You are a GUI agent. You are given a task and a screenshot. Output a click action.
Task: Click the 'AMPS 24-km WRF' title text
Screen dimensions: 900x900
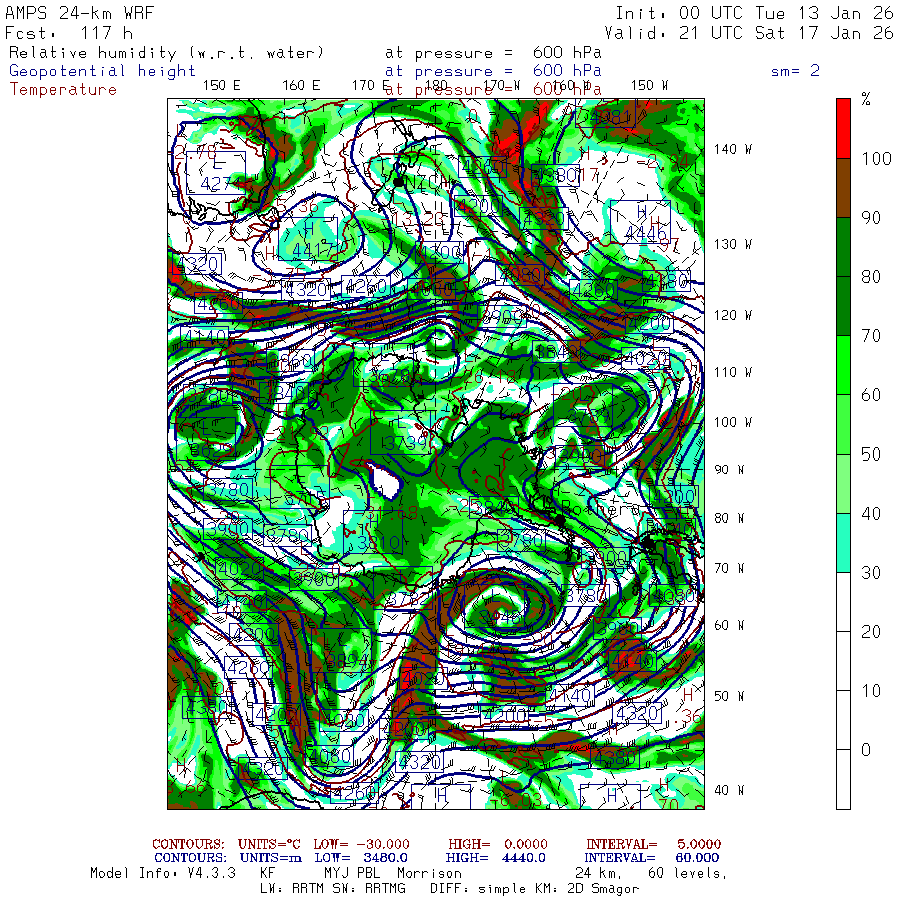(x=74, y=13)
